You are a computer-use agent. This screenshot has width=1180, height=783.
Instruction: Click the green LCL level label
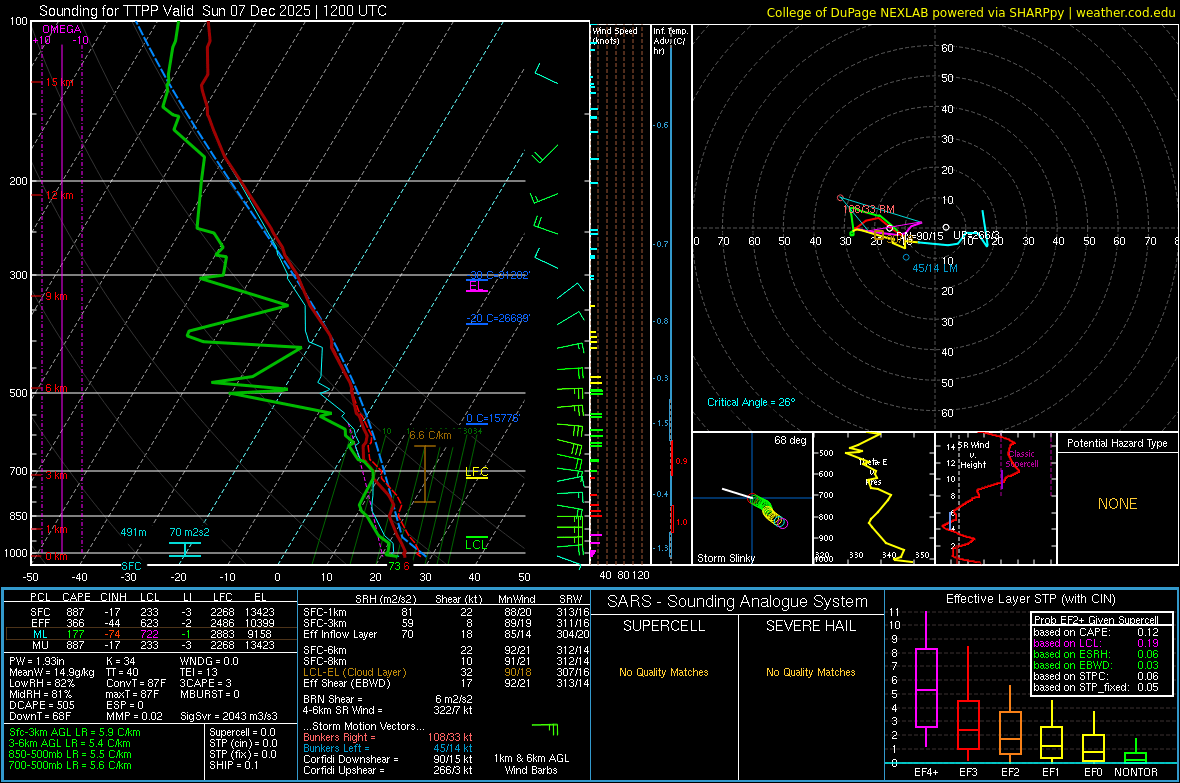[476, 544]
